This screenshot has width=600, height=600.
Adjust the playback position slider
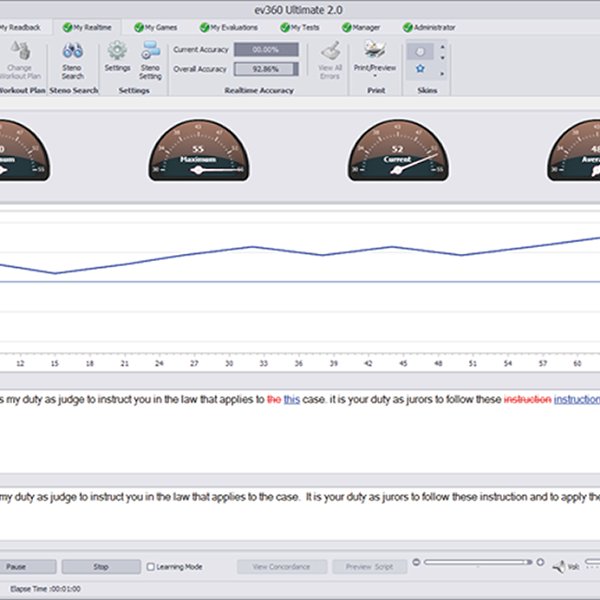478,562
